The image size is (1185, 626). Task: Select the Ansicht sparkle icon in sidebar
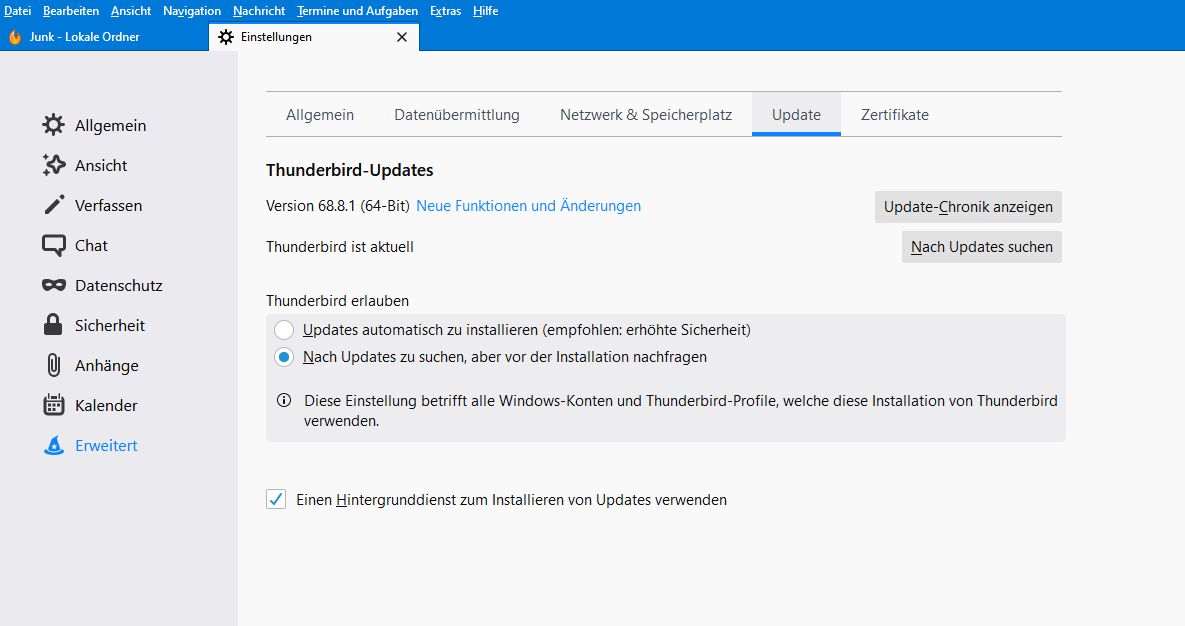point(53,165)
